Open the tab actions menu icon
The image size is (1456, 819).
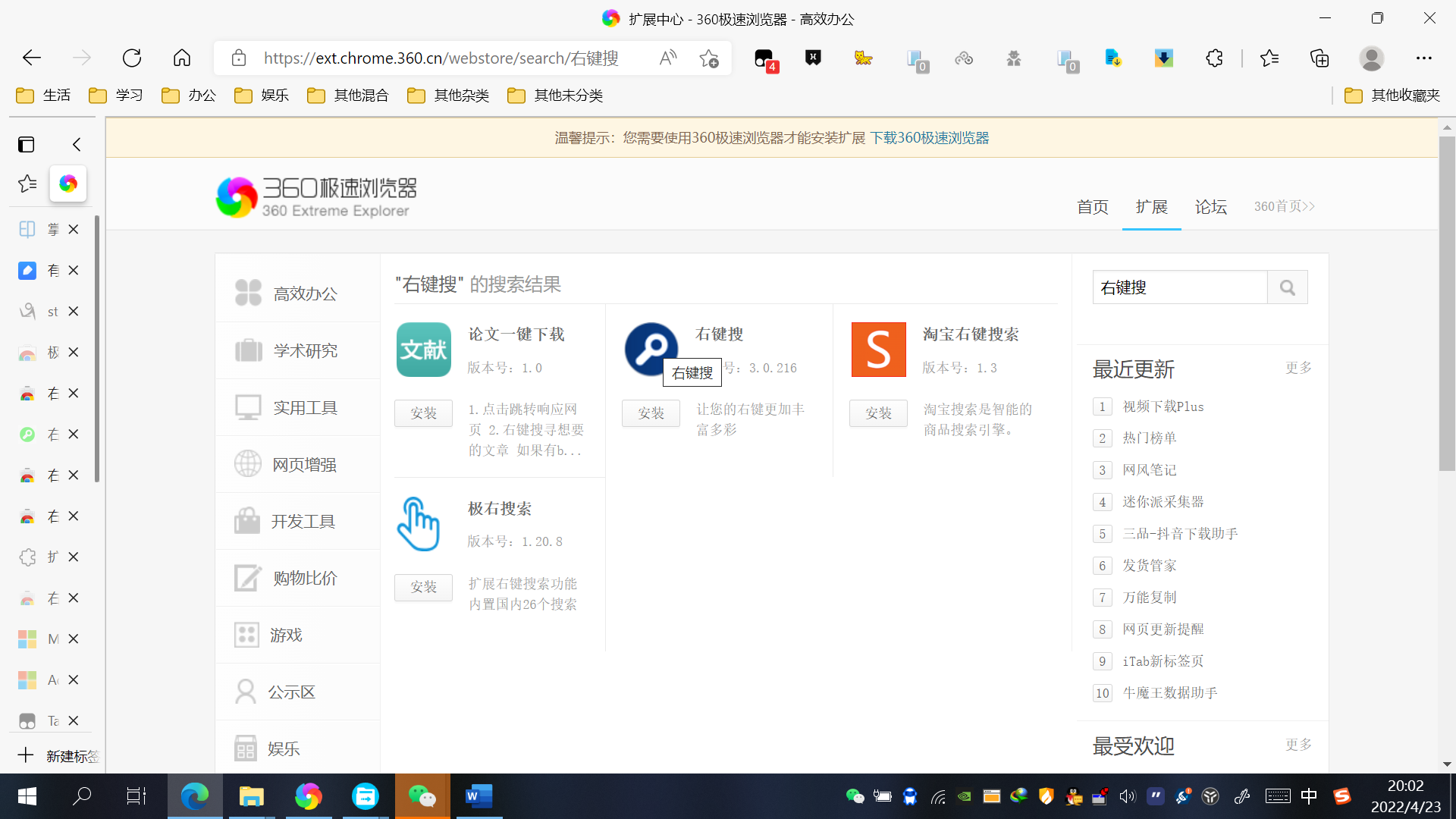click(27, 144)
